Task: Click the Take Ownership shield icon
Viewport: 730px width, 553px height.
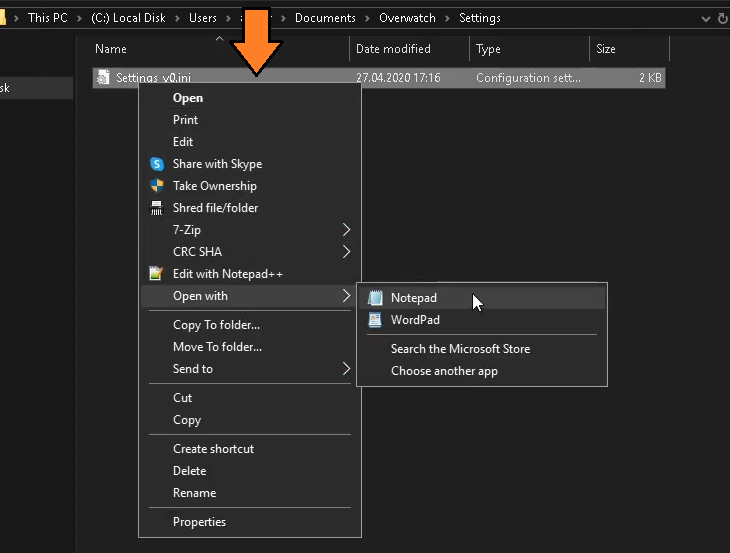Action: 157,186
